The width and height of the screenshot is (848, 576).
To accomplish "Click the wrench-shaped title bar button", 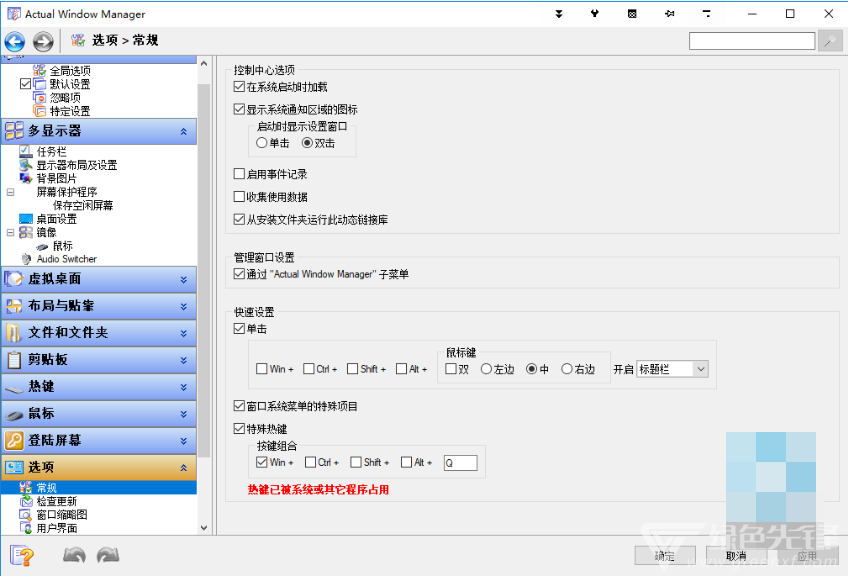I will (x=594, y=14).
